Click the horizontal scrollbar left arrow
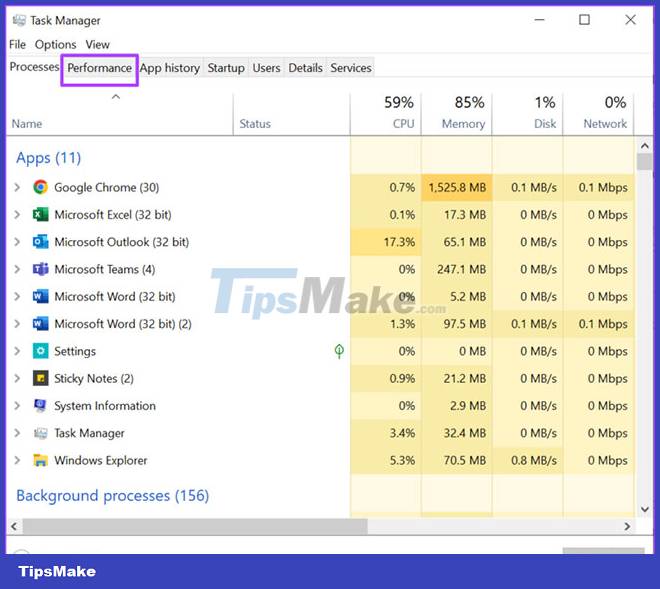 [x=14, y=526]
